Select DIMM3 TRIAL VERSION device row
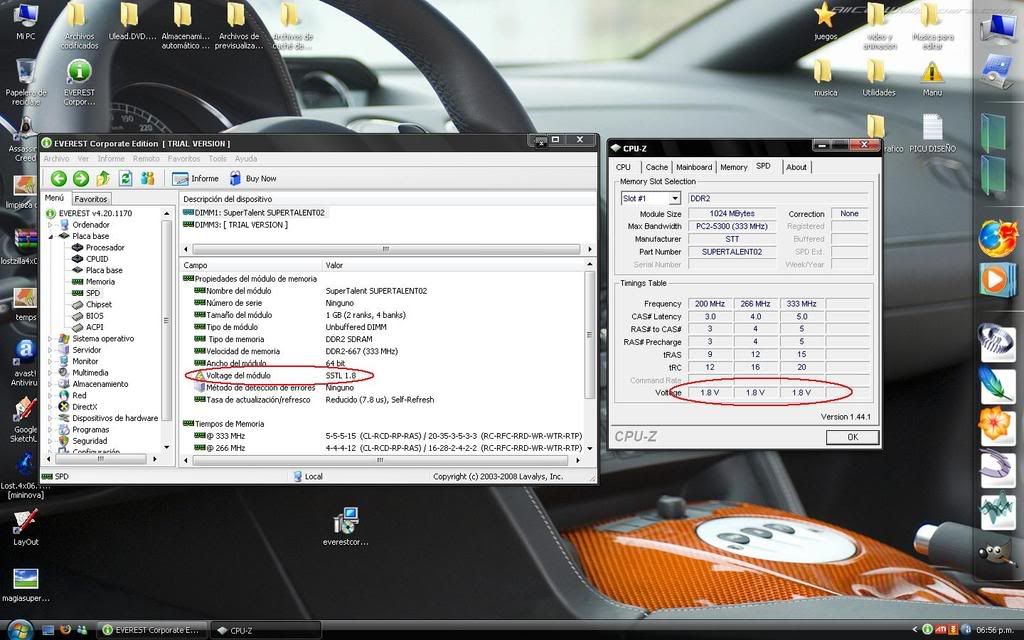The width and height of the screenshot is (1024, 640). [x=235, y=225]
